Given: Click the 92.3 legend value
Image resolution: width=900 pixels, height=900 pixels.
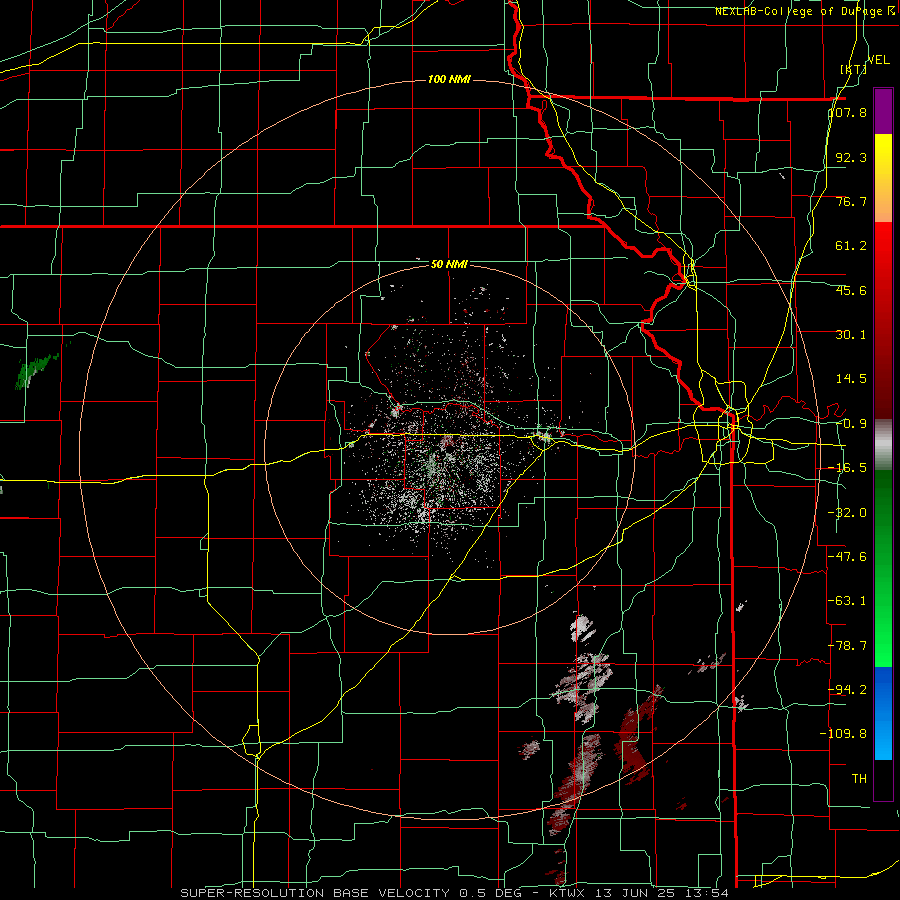Looking at the screenshot, I should pos(851,157).
